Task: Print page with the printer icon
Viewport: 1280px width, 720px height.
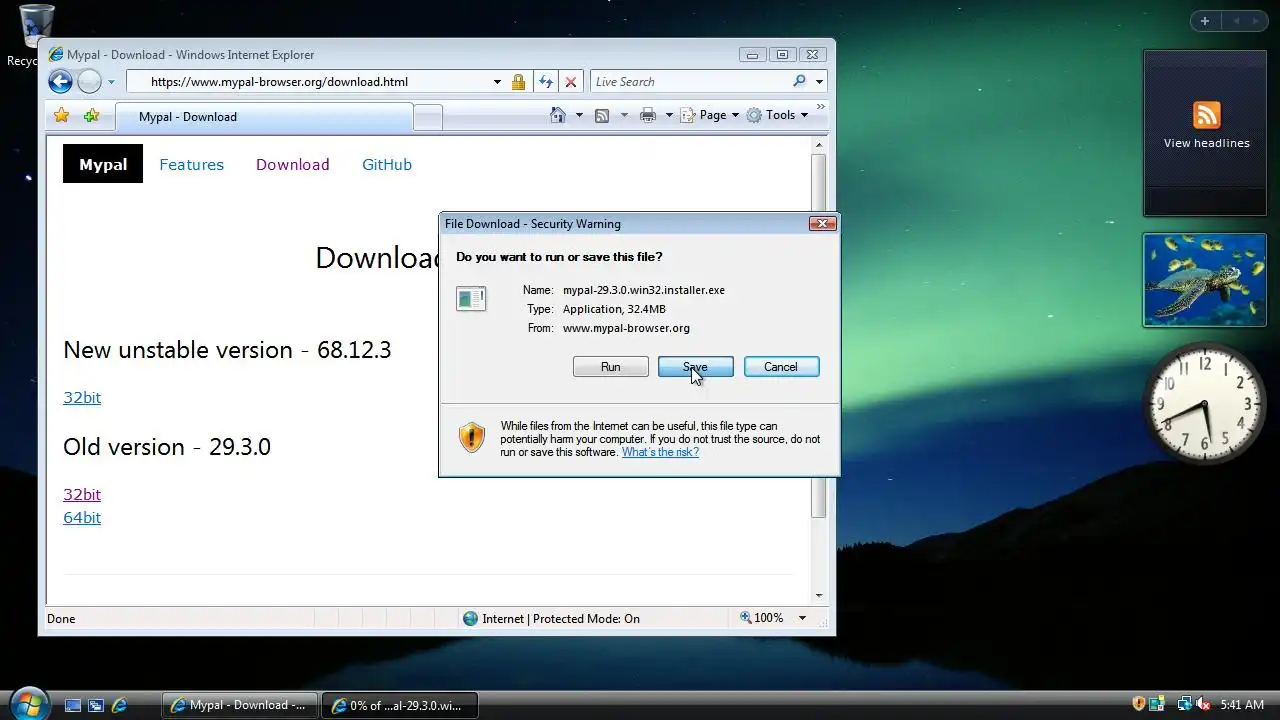Action: (648, 115)
